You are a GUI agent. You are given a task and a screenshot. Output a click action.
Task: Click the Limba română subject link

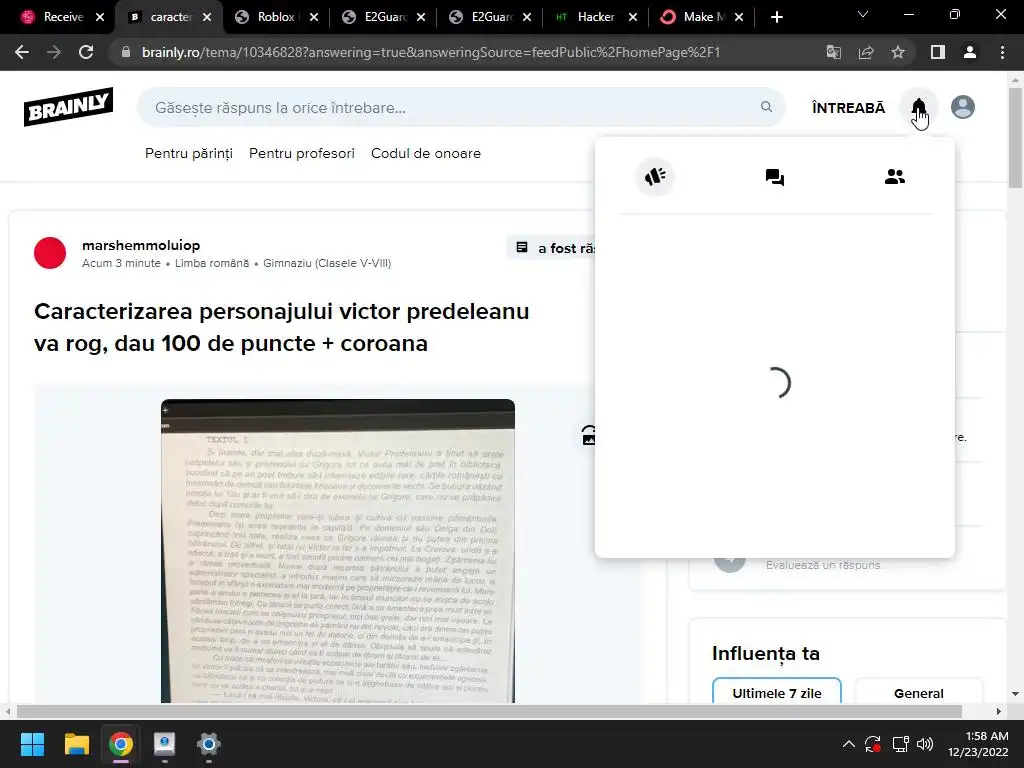212,263
